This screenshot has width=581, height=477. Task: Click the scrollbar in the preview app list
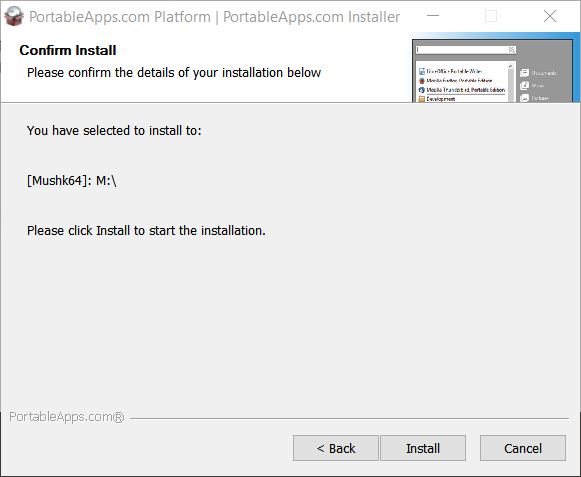click(x=511, y=82)
